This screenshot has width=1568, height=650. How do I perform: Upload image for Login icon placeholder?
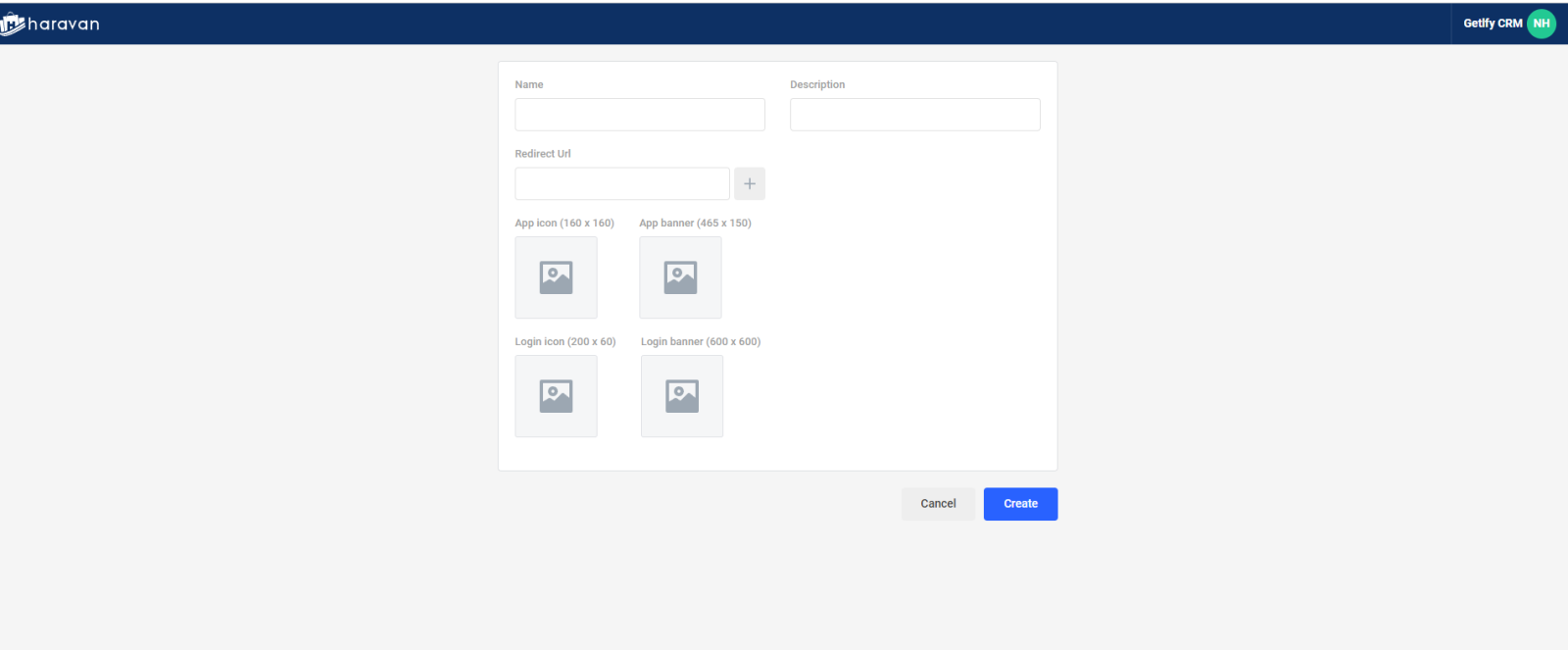556,396
